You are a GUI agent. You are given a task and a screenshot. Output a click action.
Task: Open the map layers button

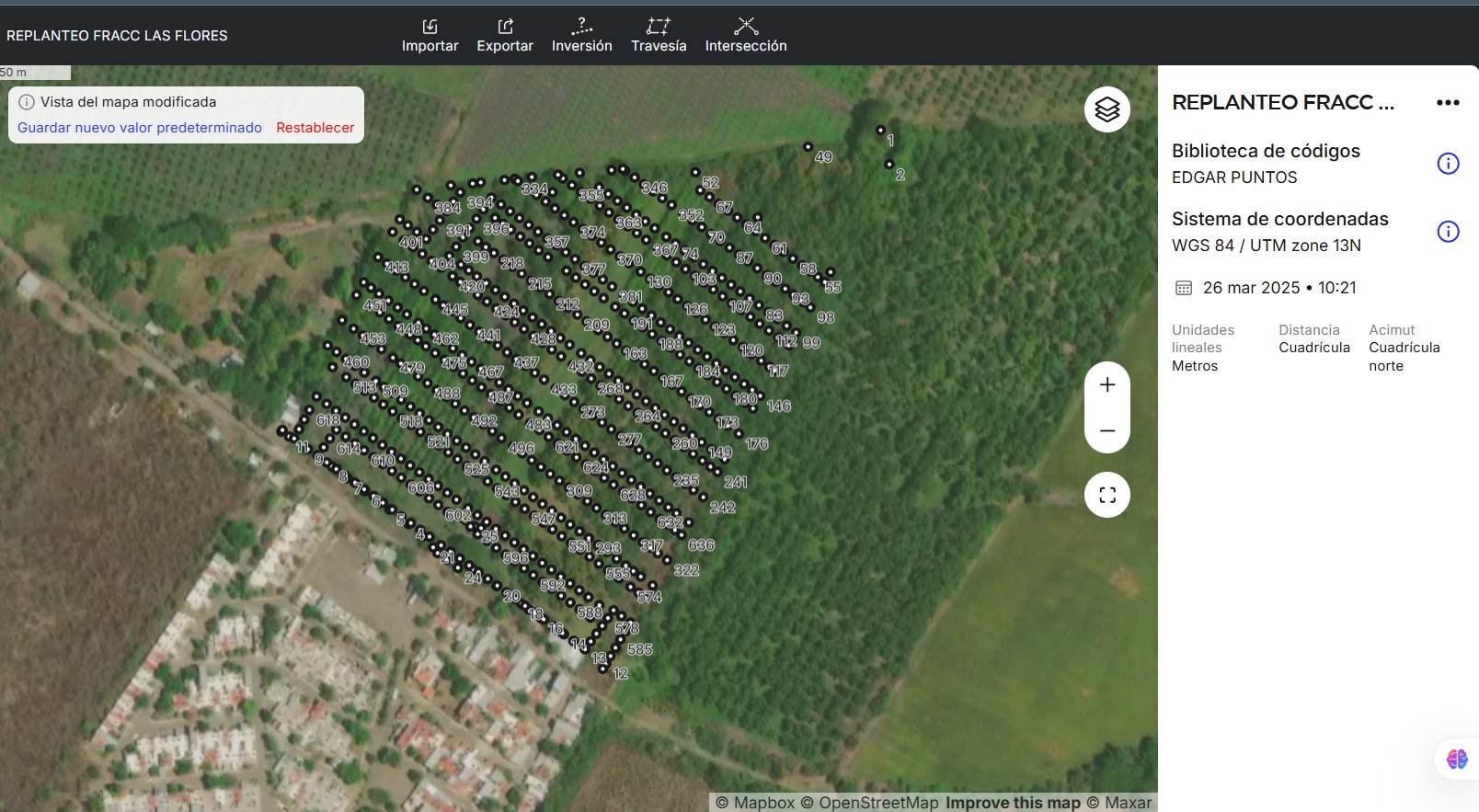pyautogui.click(x=1107, y=109)
